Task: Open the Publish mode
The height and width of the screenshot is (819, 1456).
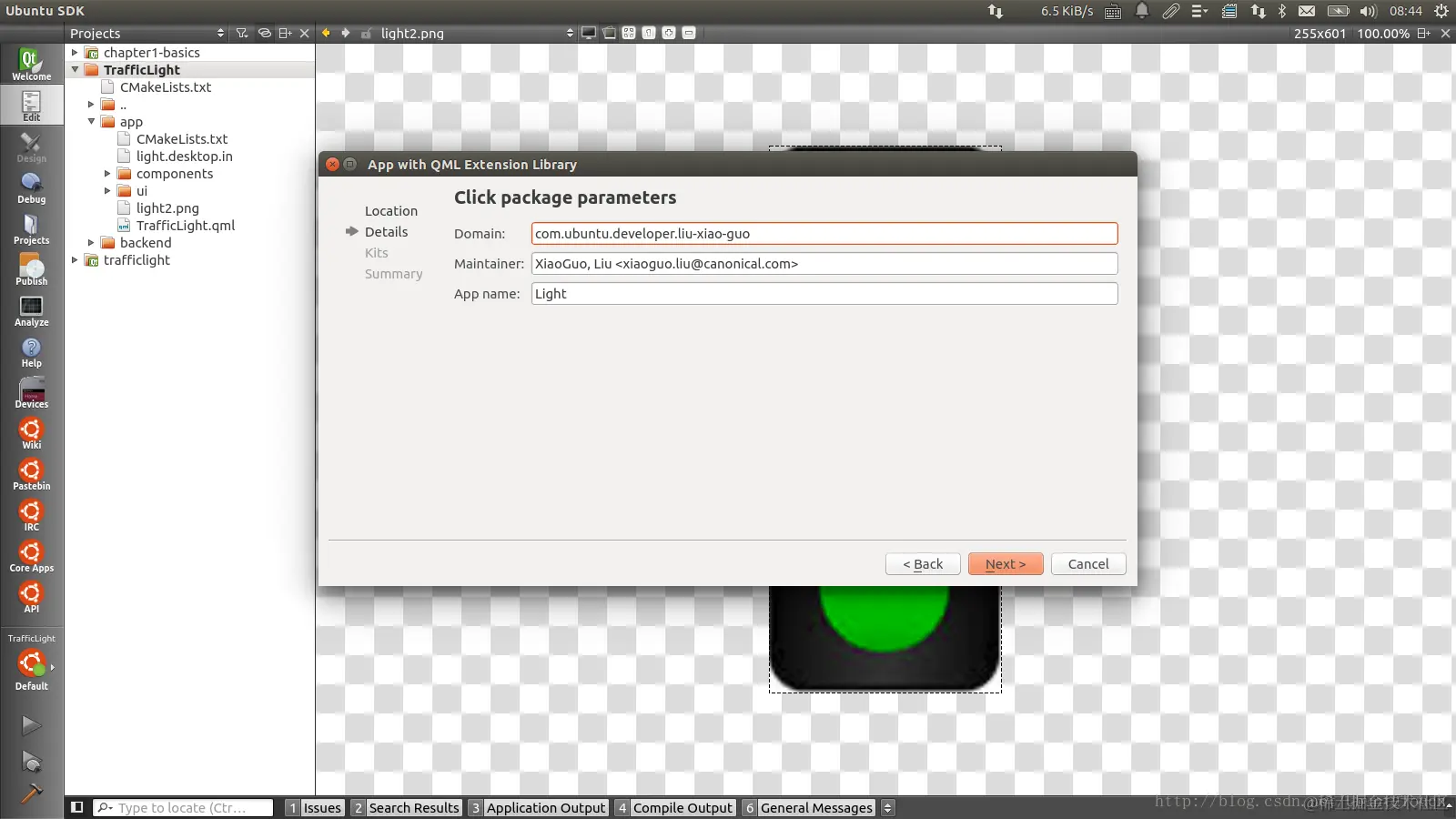Action: point(31,269)
